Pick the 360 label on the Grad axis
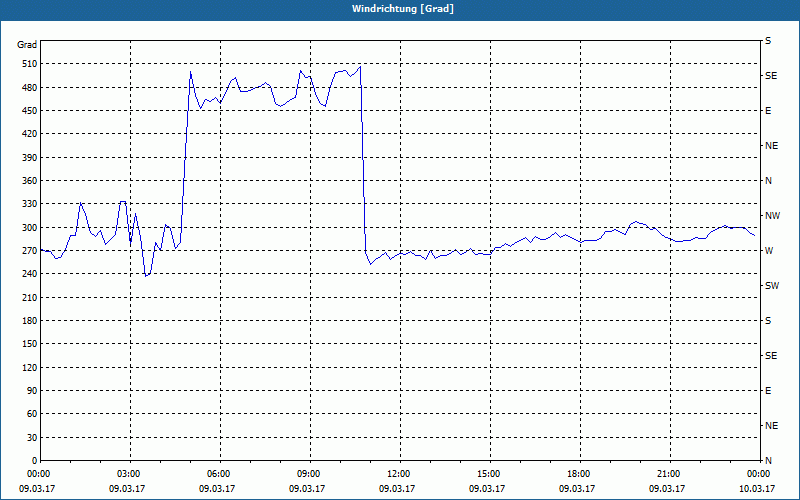This screenshot has height=500, width=800. (30, 181)
